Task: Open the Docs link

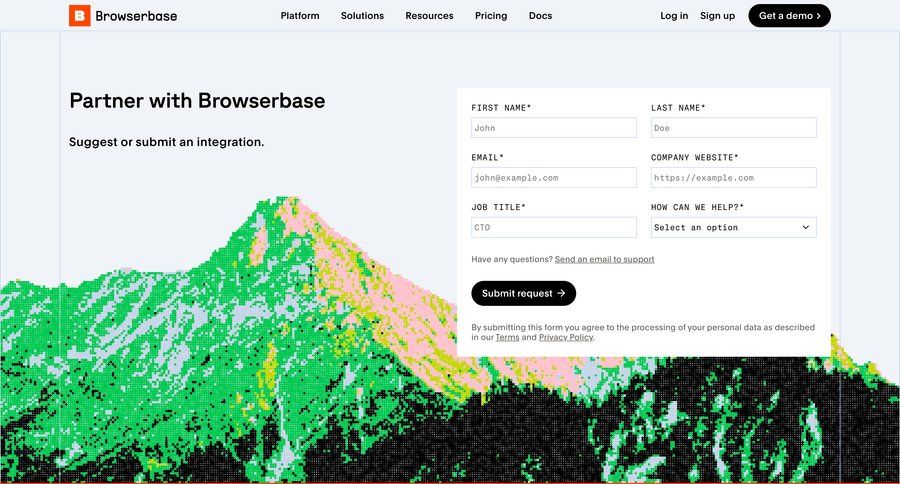Action: pos(540,16)
